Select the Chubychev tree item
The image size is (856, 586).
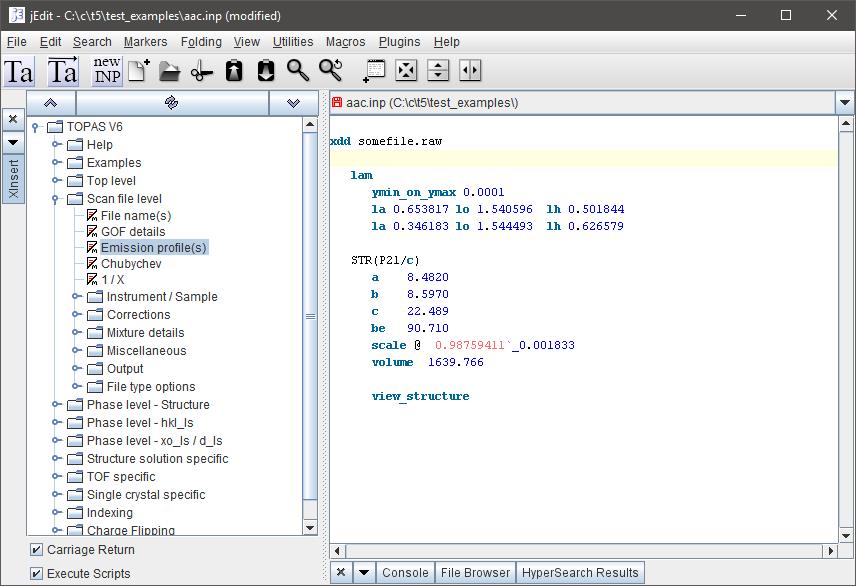[x=131, y=264]
